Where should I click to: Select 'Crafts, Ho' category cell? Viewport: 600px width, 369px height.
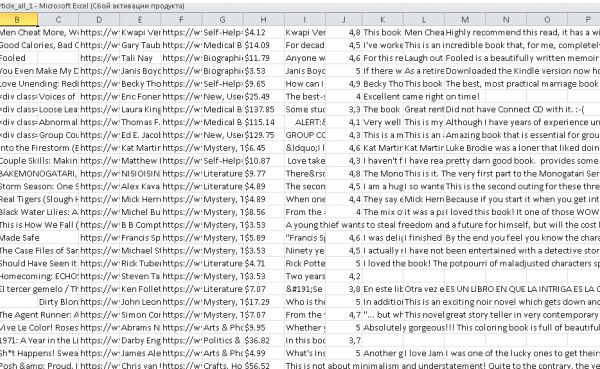[x=222, y=365]
